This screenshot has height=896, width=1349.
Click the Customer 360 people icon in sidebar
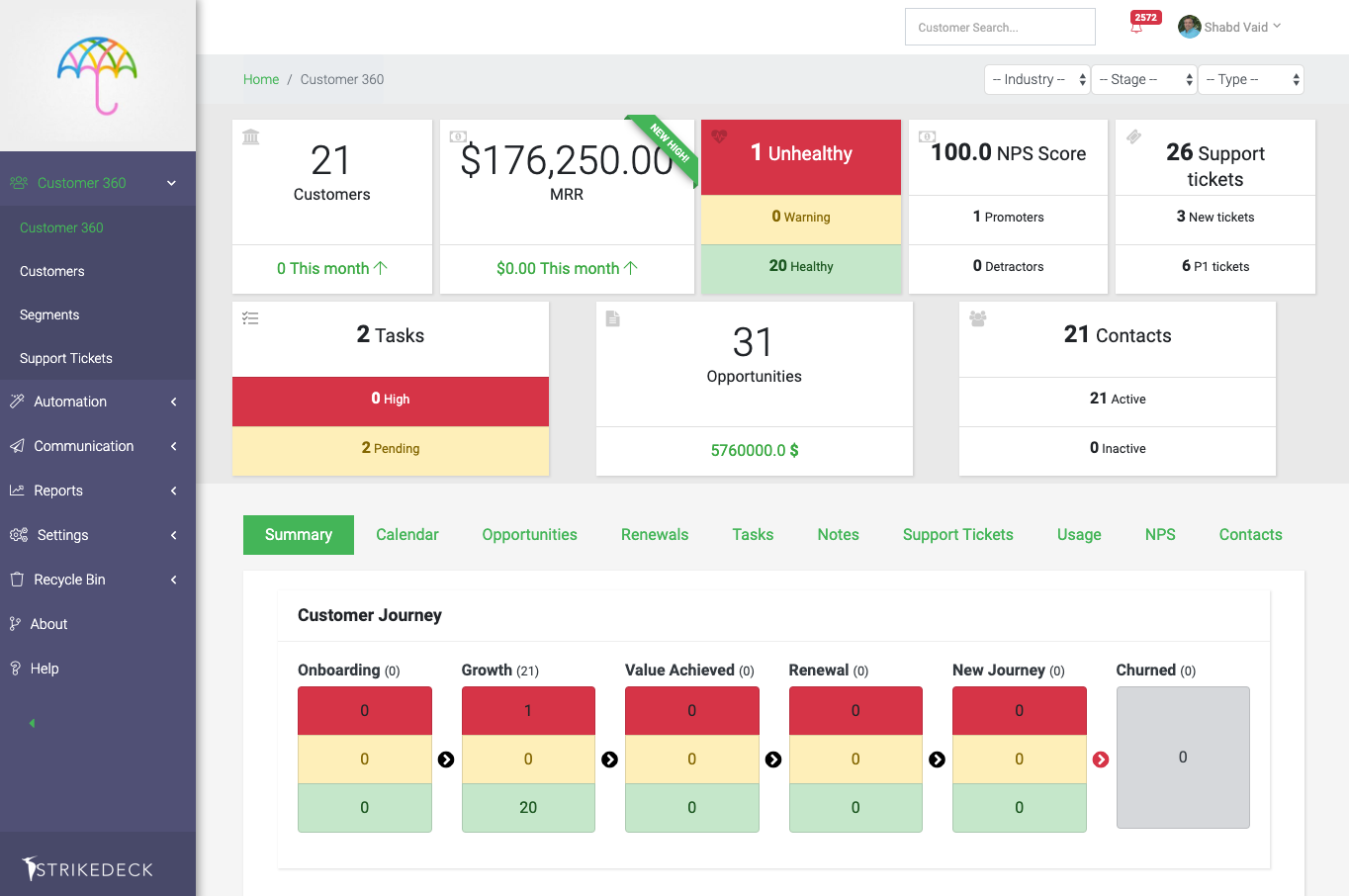point(18,183)
